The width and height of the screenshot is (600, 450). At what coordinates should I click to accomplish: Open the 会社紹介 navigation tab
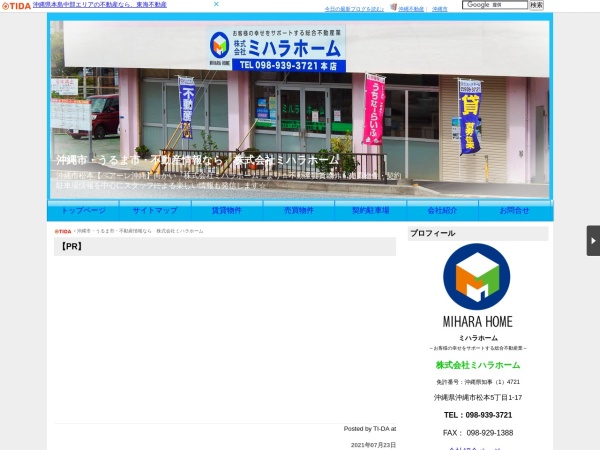click(x=442, y=210)
